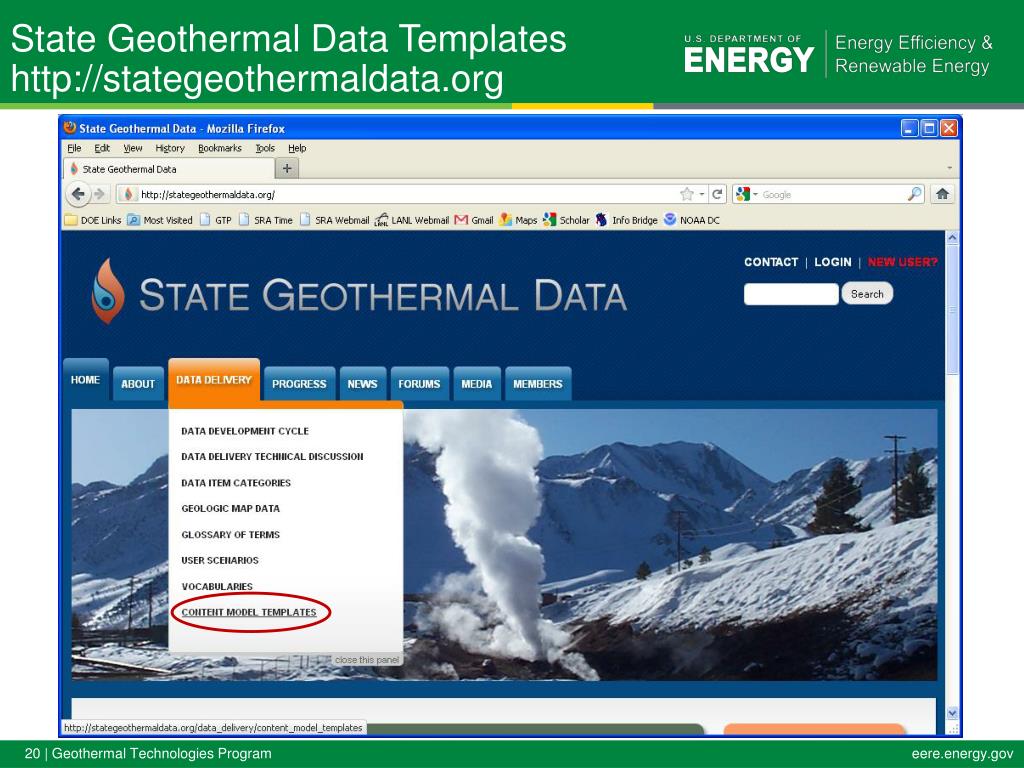Viewport: 1024px width, 768px height.
Task: Open the Bookmarks menu
Action: [x=220, y=148]
